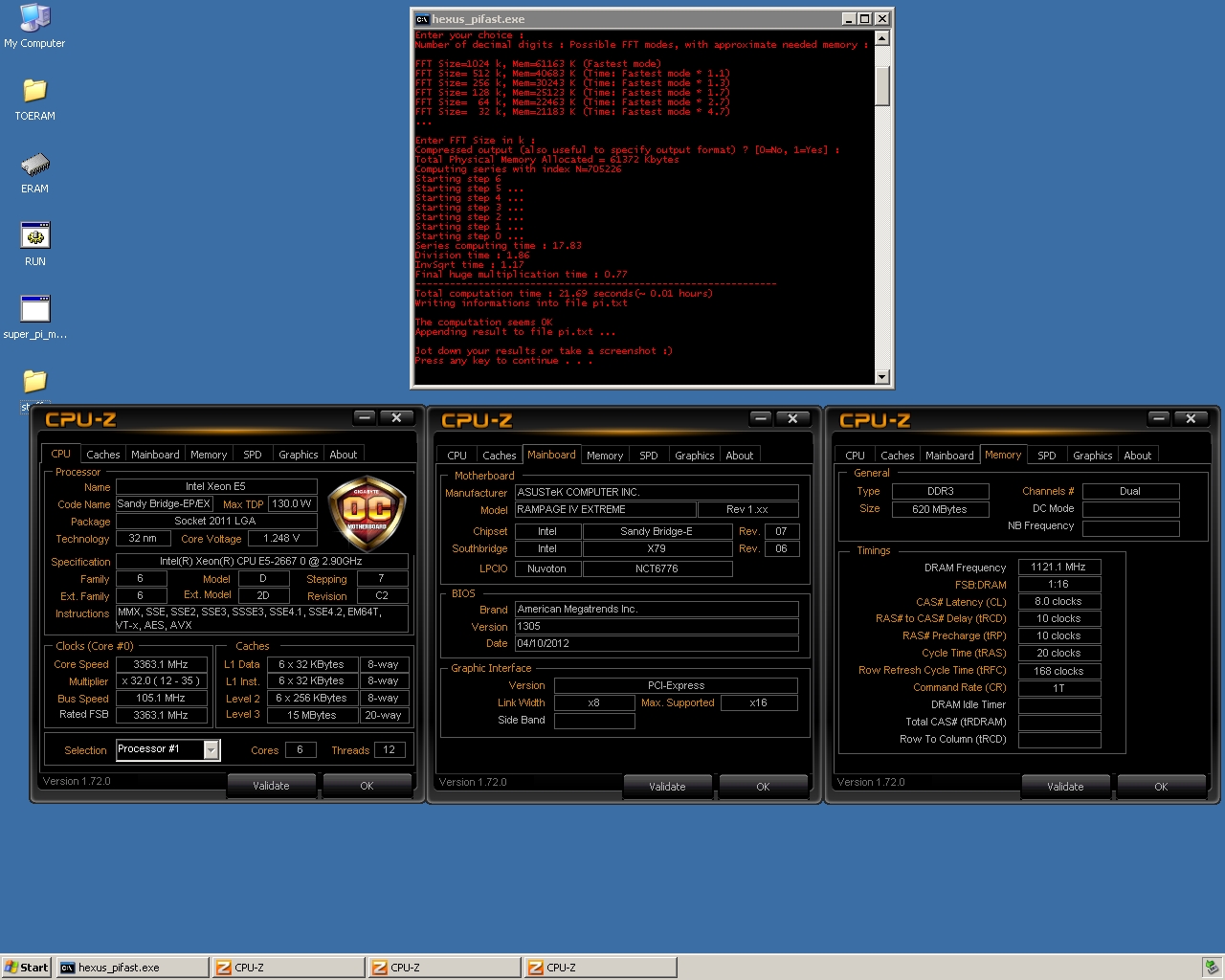1225x980 pixels.
Task: Click the BIOS Version field 1305
Action: click(x=657, y=626)
